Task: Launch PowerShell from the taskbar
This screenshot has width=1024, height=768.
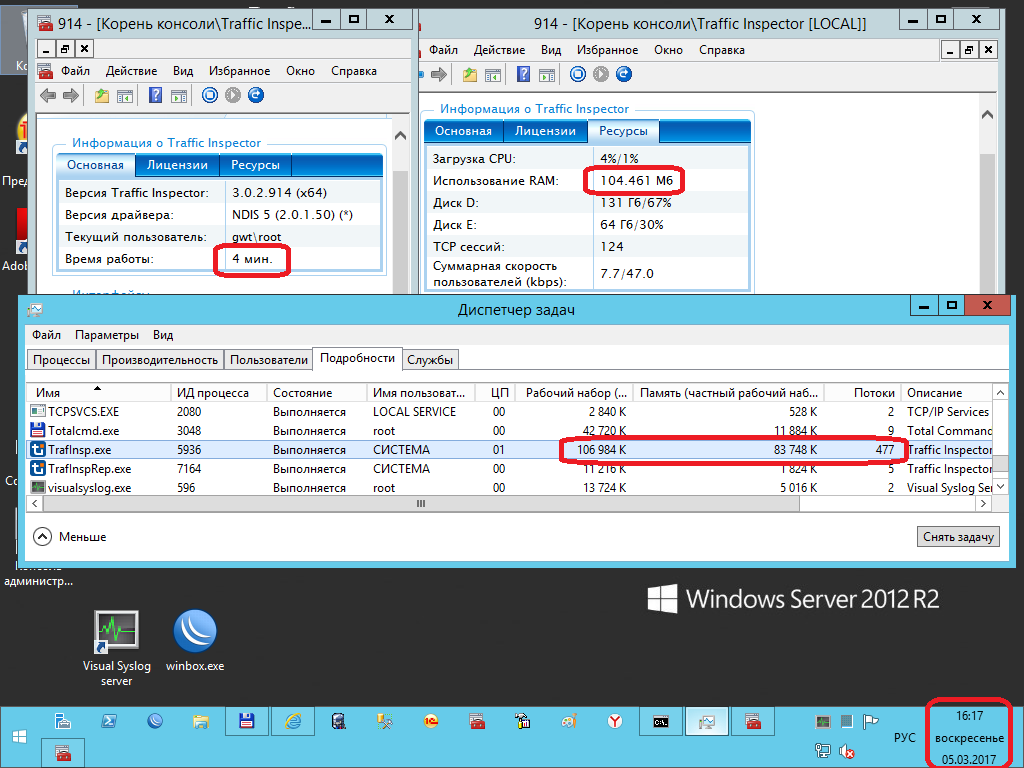Action: point(109,722)
